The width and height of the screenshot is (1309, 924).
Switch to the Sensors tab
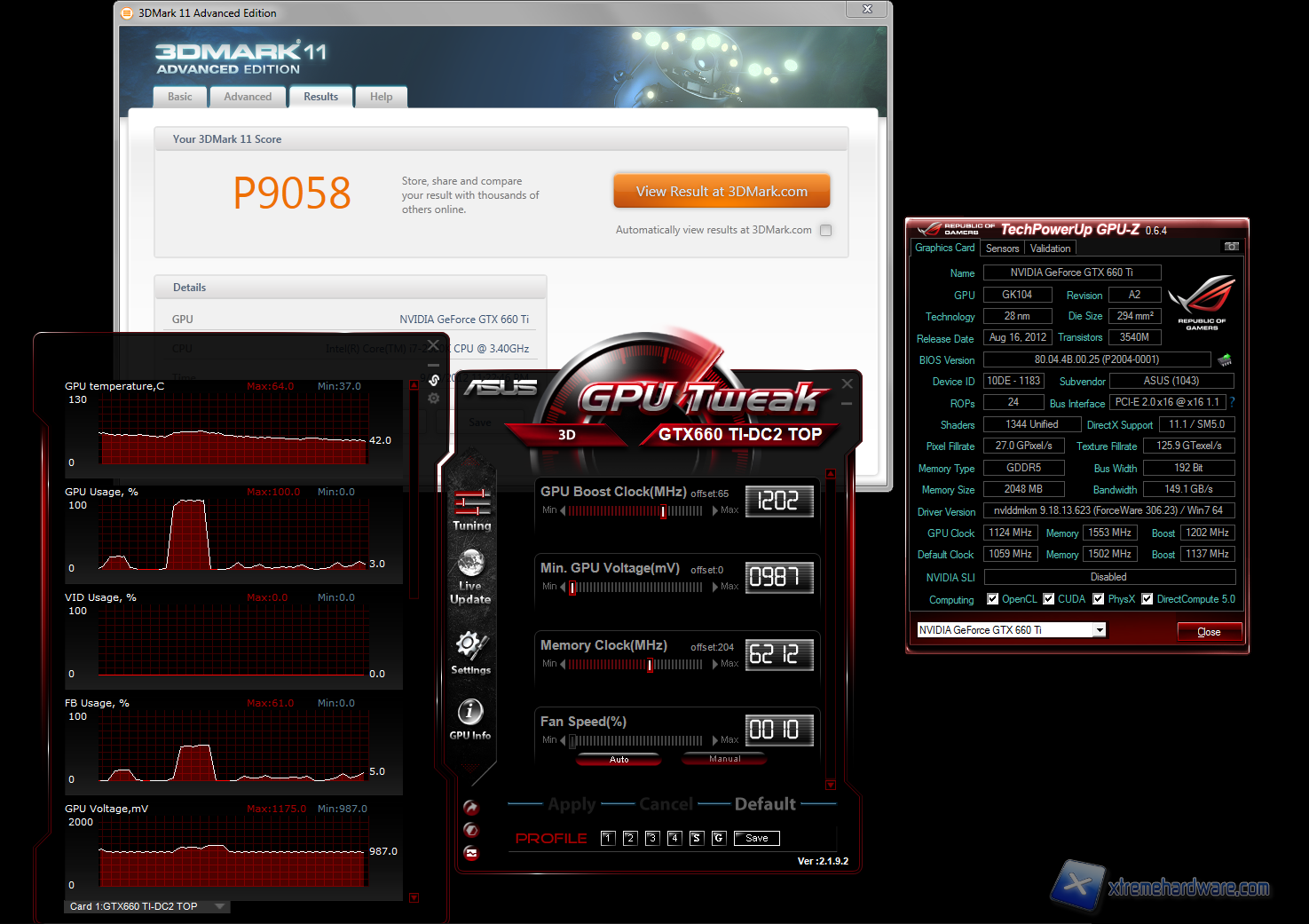(1002, 249)
